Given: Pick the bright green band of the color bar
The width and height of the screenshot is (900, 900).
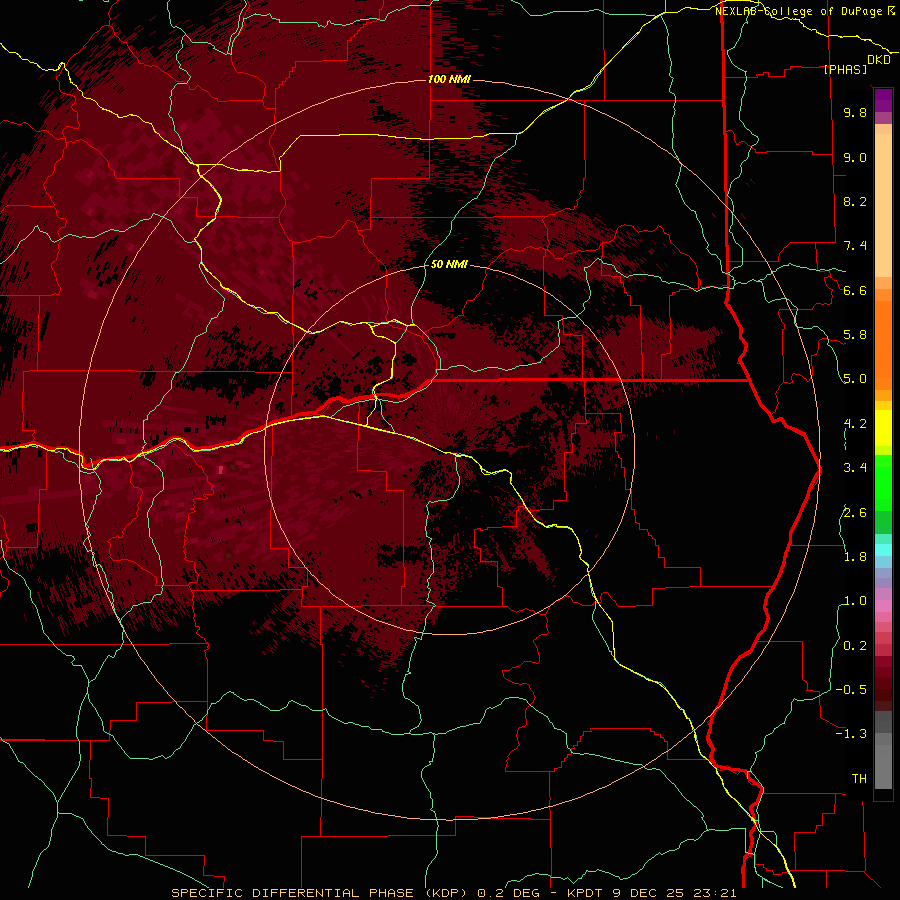Looking at the screenshot, I should coord(883,482).
